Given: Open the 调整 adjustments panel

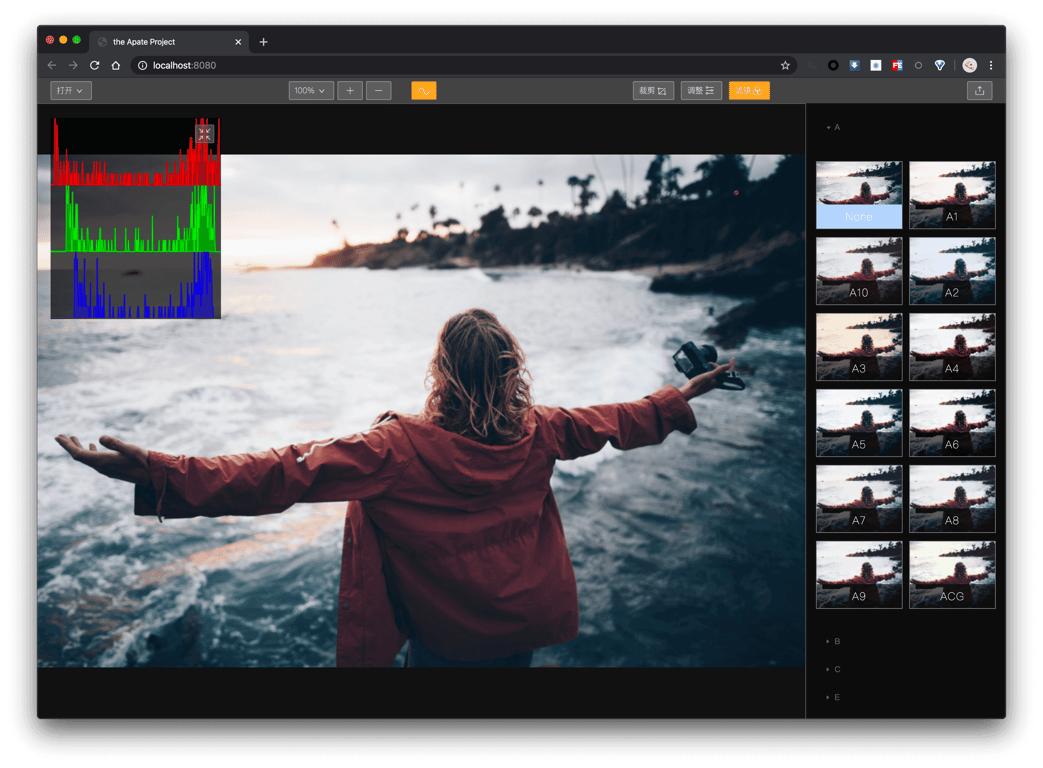Looking at the screenshot, I should pos(700,91).
